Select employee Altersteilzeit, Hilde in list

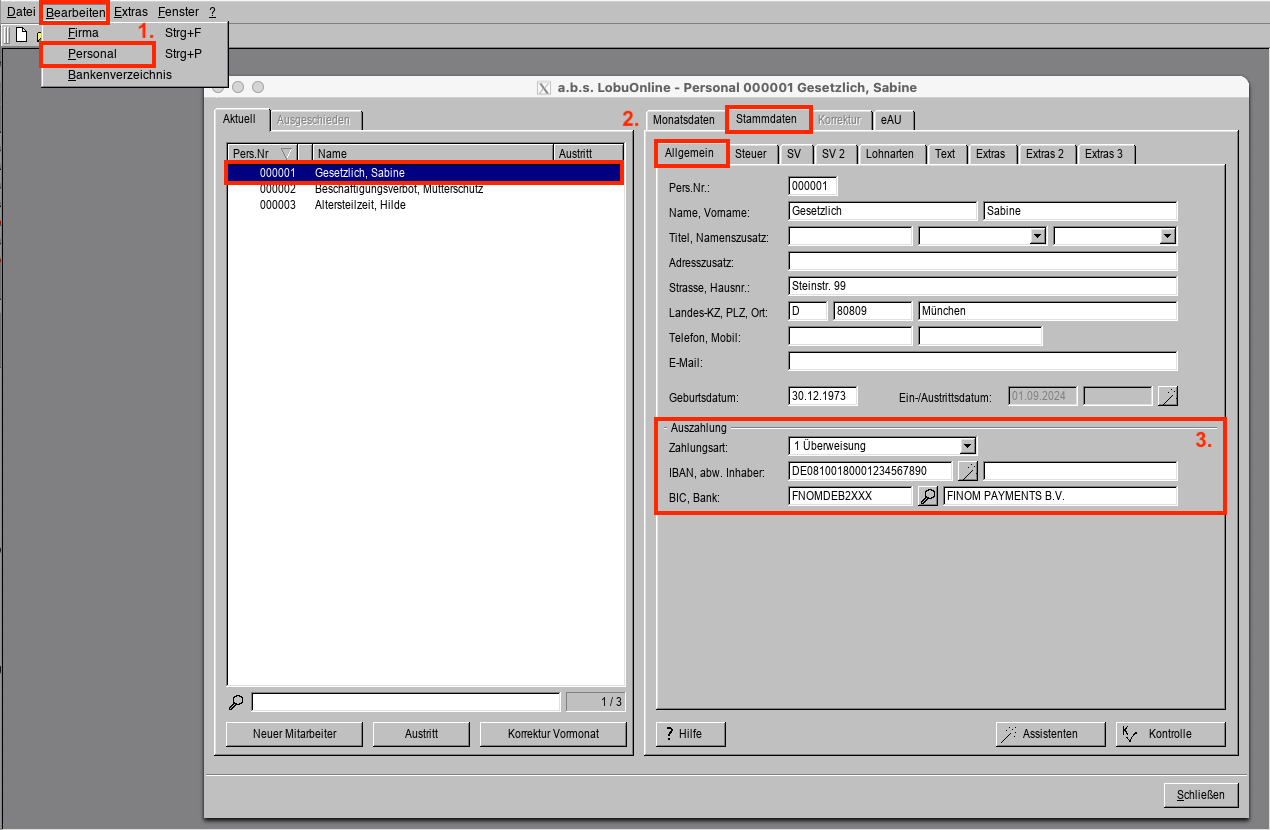[x=360, y=205]
